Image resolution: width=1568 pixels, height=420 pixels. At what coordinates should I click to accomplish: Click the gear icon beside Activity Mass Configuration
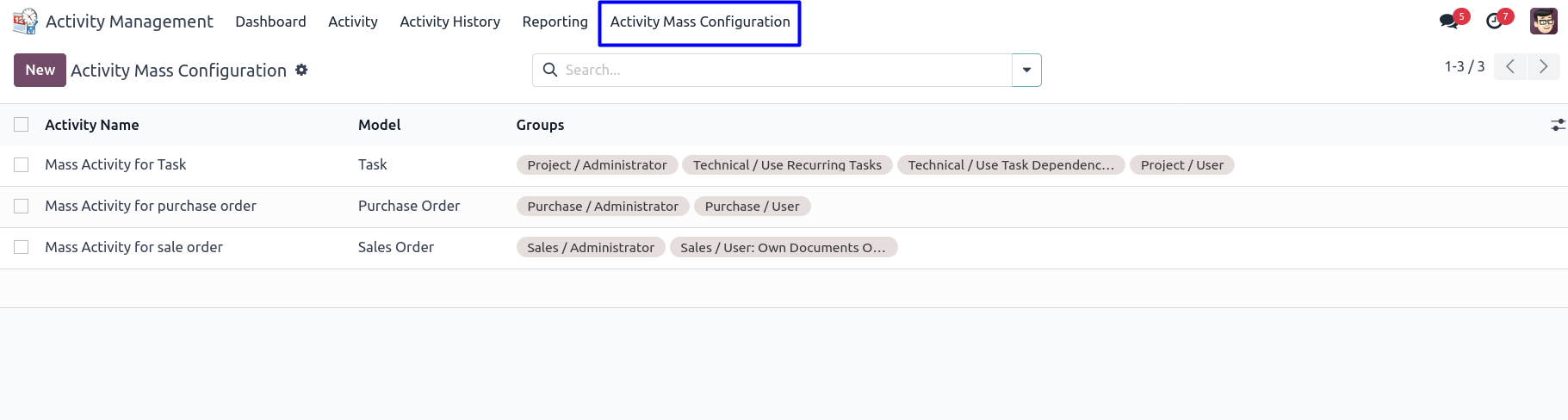click(x=301, y=70)
